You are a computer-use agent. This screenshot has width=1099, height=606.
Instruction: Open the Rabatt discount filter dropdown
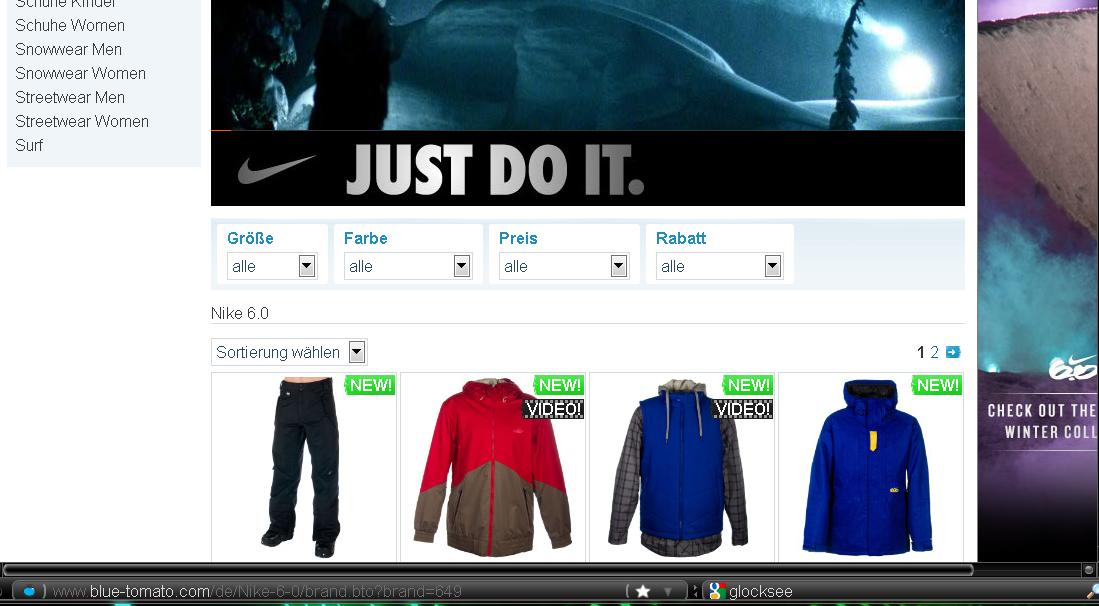point(719,266)
